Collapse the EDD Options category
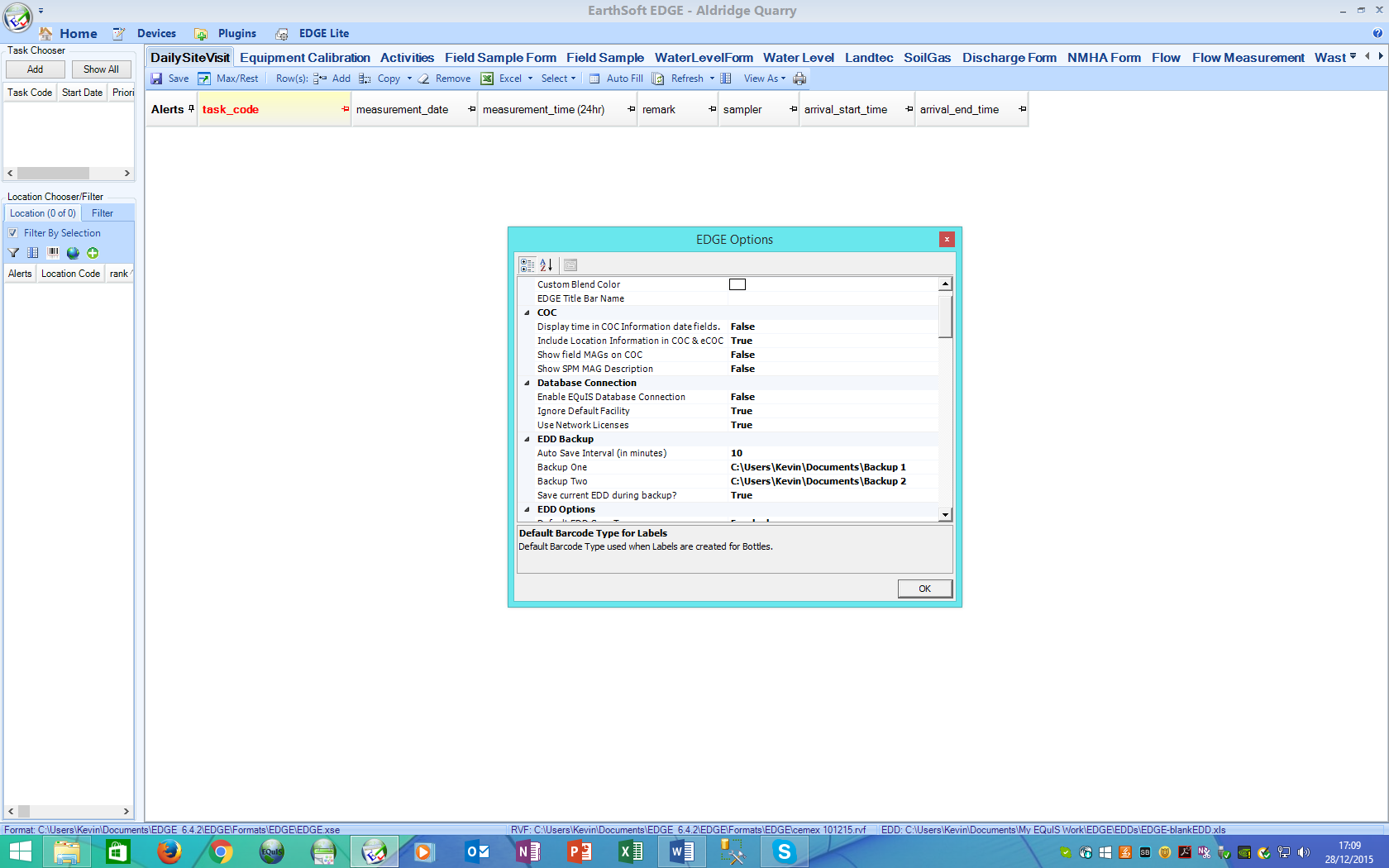The width and height of the screenshot is (1389, 868). [x=527, y=510]
